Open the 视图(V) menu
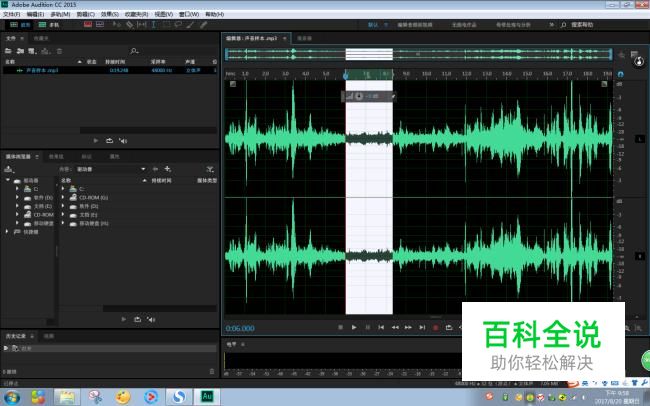 [163, 14]
